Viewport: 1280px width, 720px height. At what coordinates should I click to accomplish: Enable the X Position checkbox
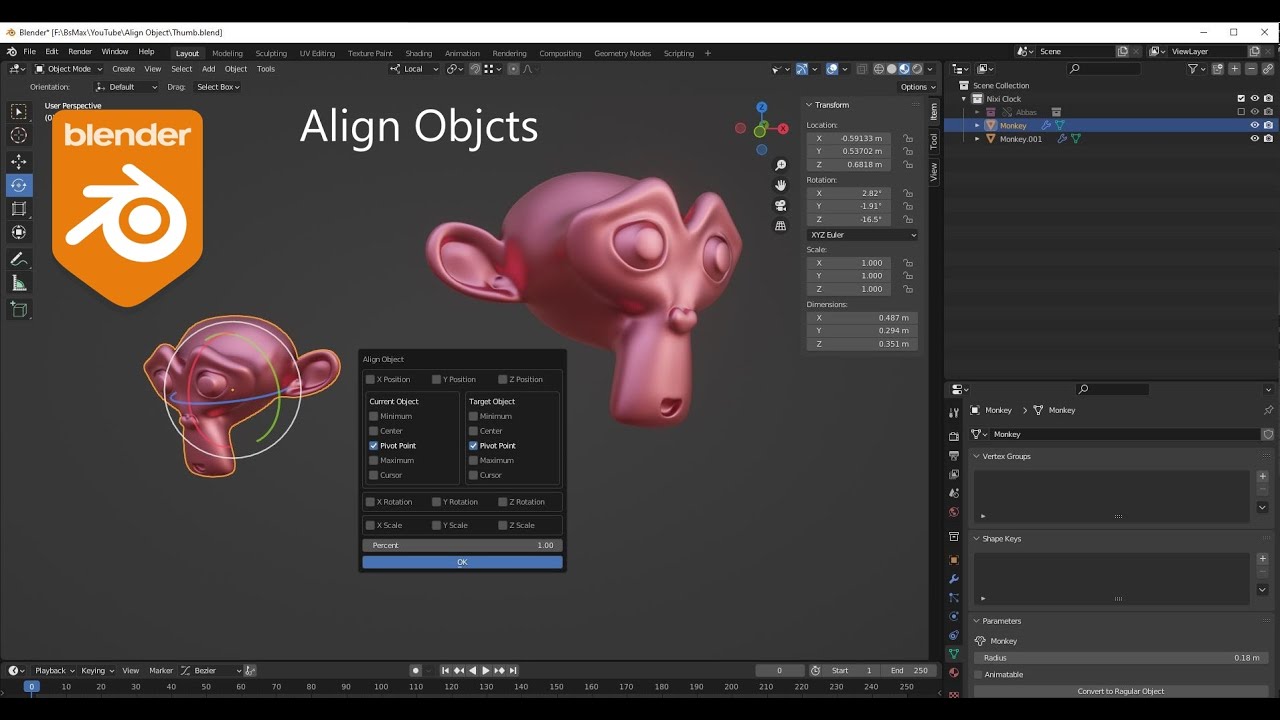[370, 379]
